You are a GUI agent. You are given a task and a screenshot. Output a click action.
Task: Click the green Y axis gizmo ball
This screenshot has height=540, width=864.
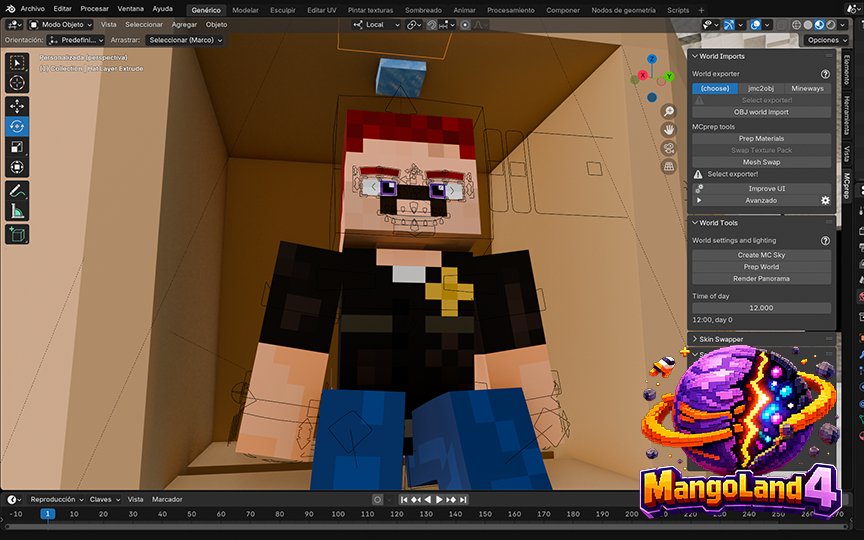point(669,76)
